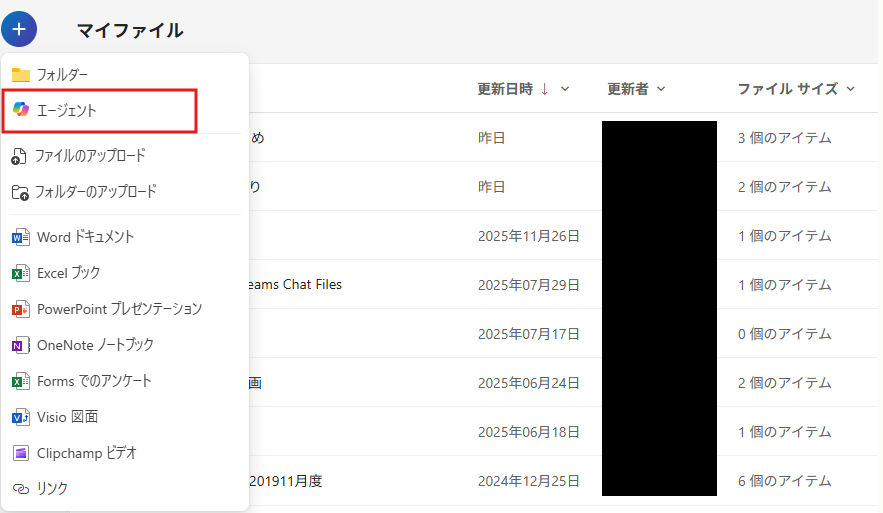
Task: Open the Teams Chat Files folder
Action: (296, 284)
